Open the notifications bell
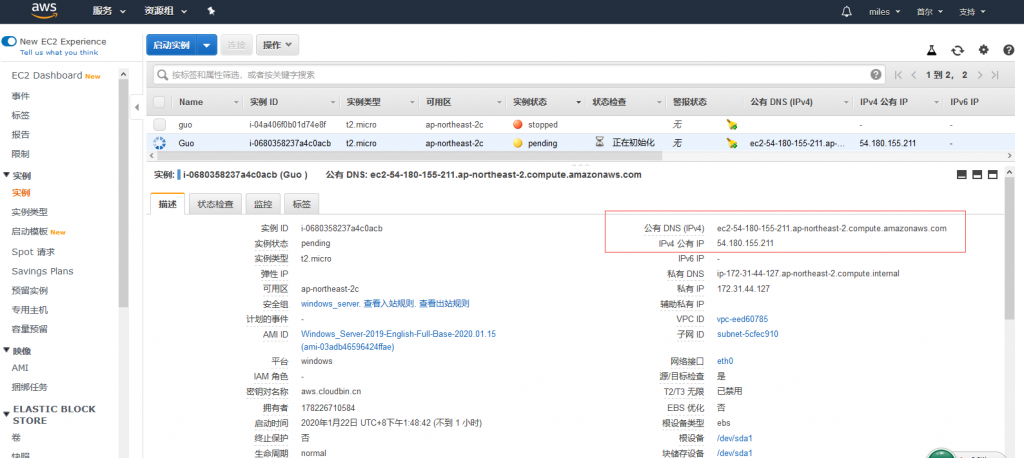This screenshot has width=1024, height=458. point(847,11)
